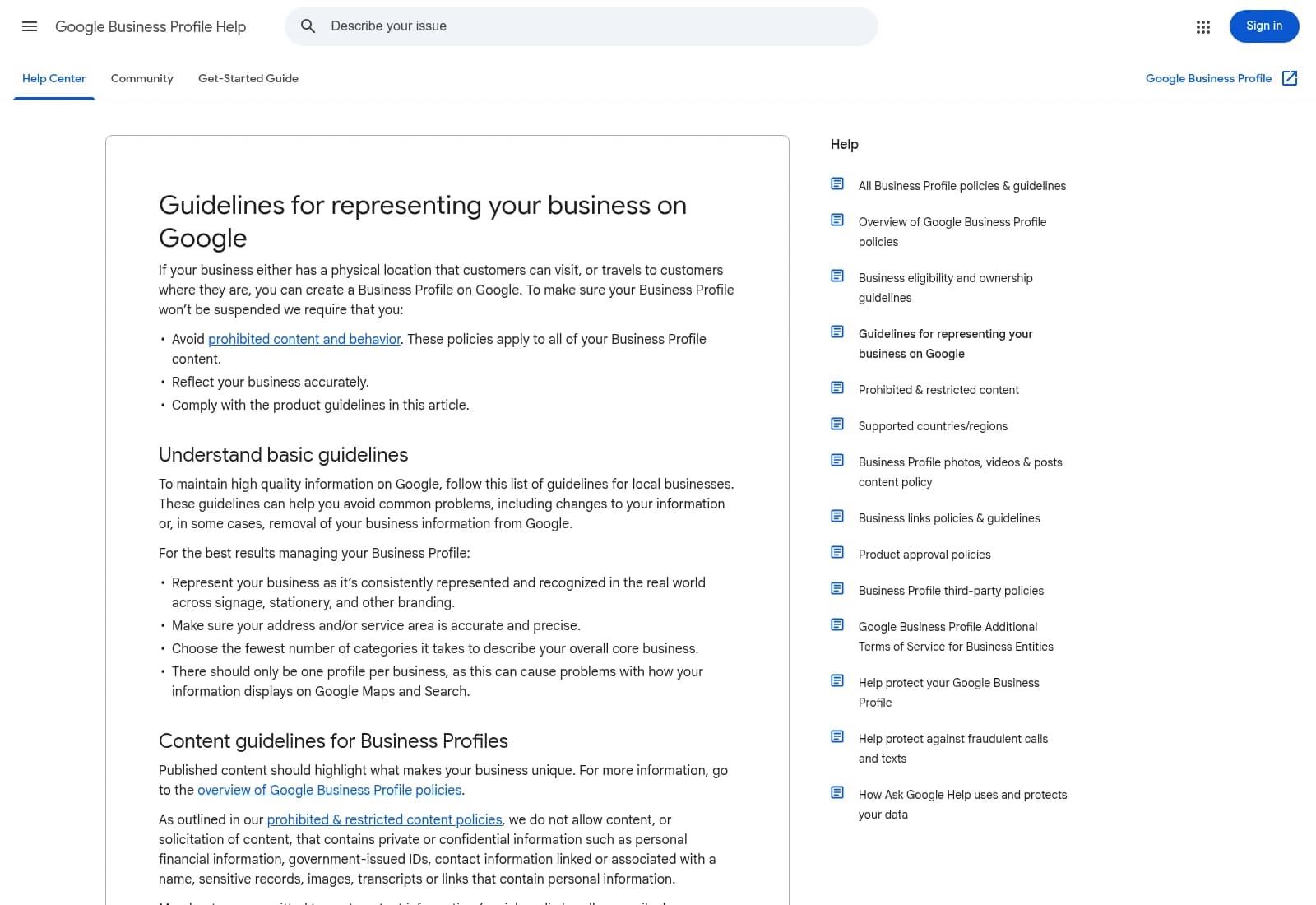This screenshot has height=905, width=1316.
Task: Open Business Profile photos, videos & posts policy
Action: coord(961,472)
